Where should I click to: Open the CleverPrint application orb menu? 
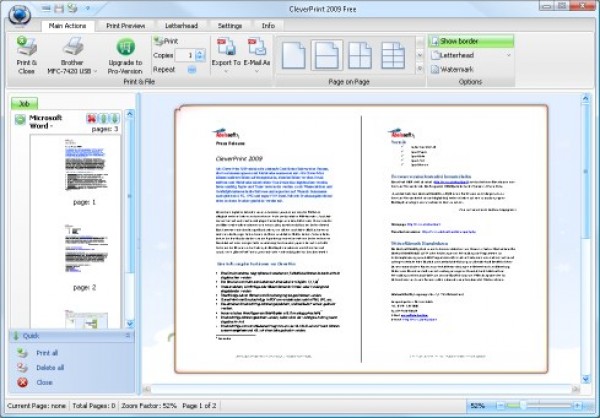click(x=20, y=15)
